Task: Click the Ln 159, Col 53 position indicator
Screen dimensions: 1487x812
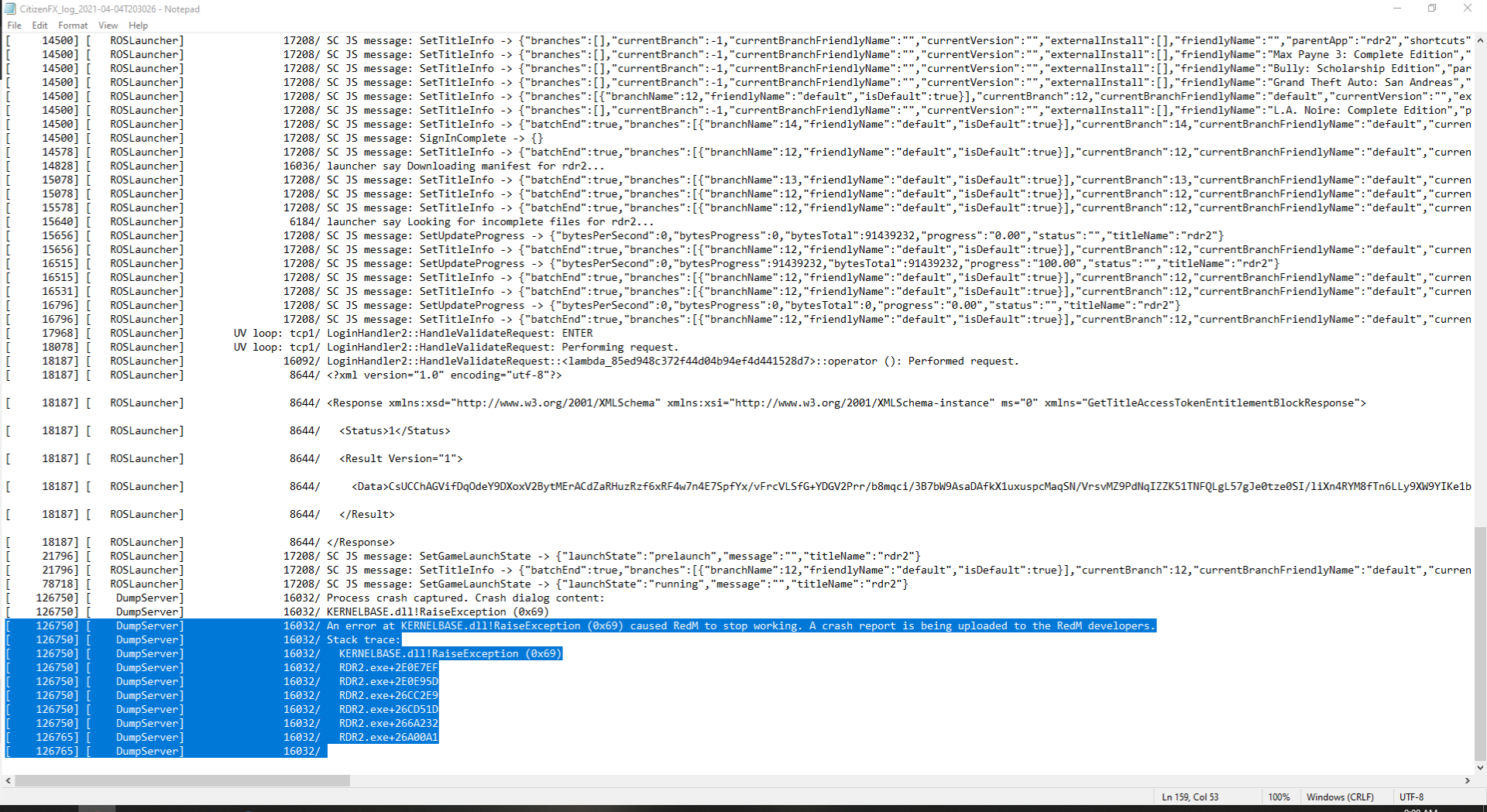Action: point(1190,797)
